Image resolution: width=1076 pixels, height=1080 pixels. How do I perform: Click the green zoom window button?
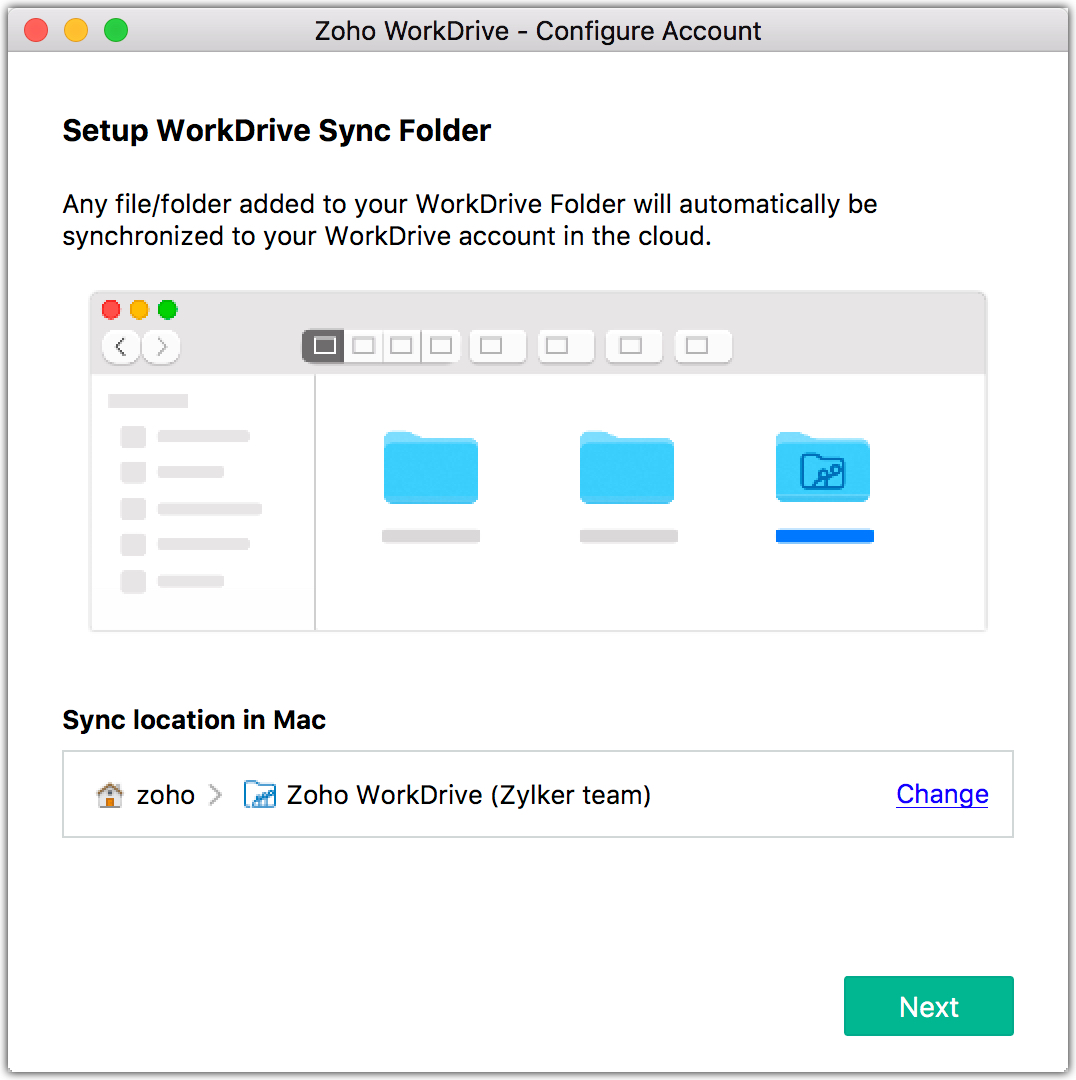(x=116, y=30)
